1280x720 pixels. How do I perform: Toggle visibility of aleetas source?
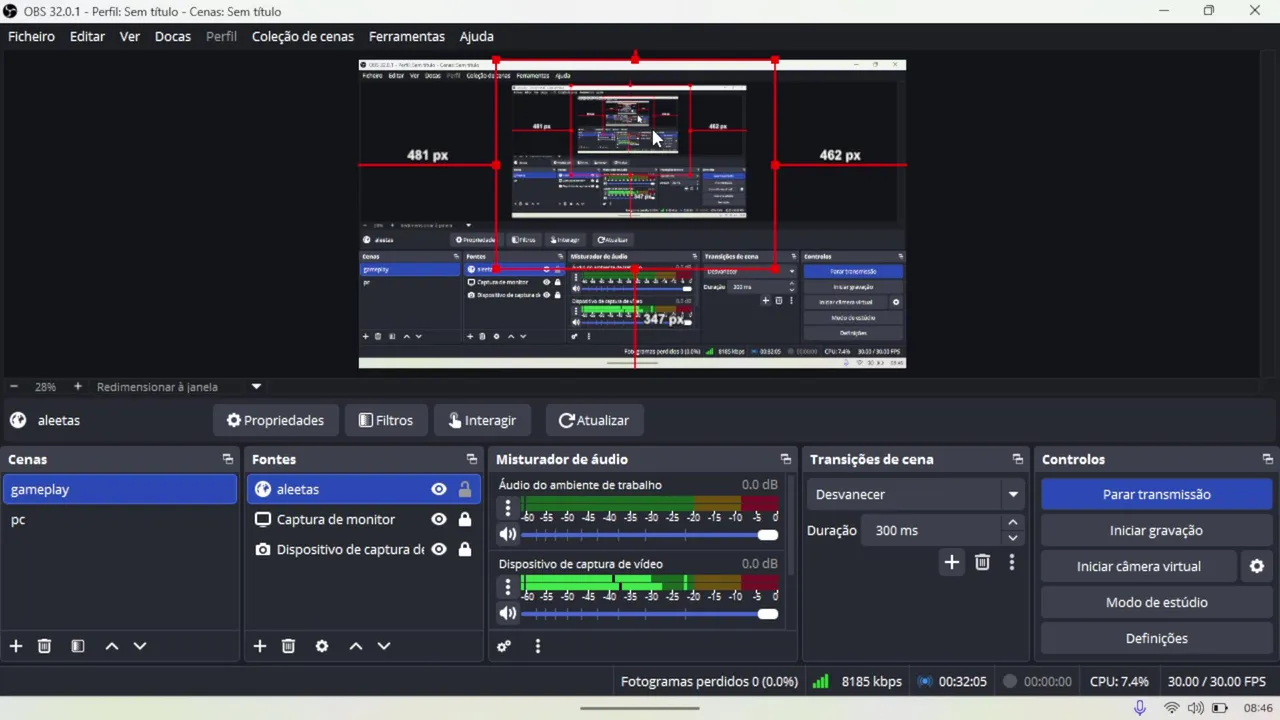click(439, 489)
